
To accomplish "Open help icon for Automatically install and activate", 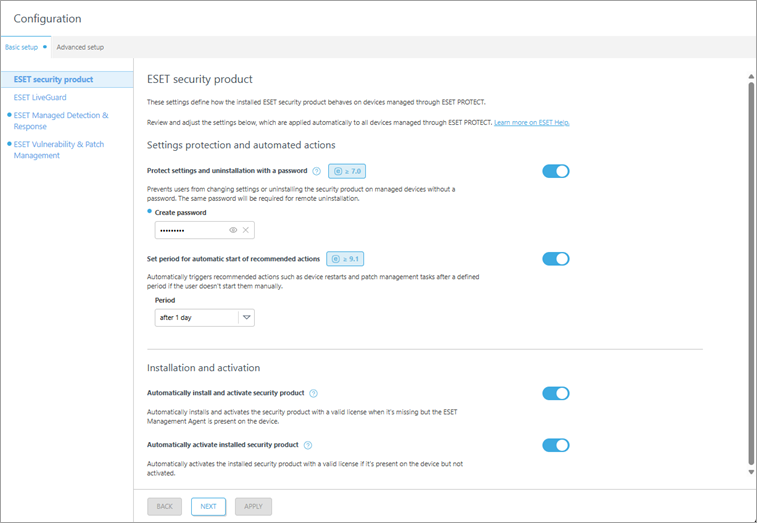I will click(313, 393).
